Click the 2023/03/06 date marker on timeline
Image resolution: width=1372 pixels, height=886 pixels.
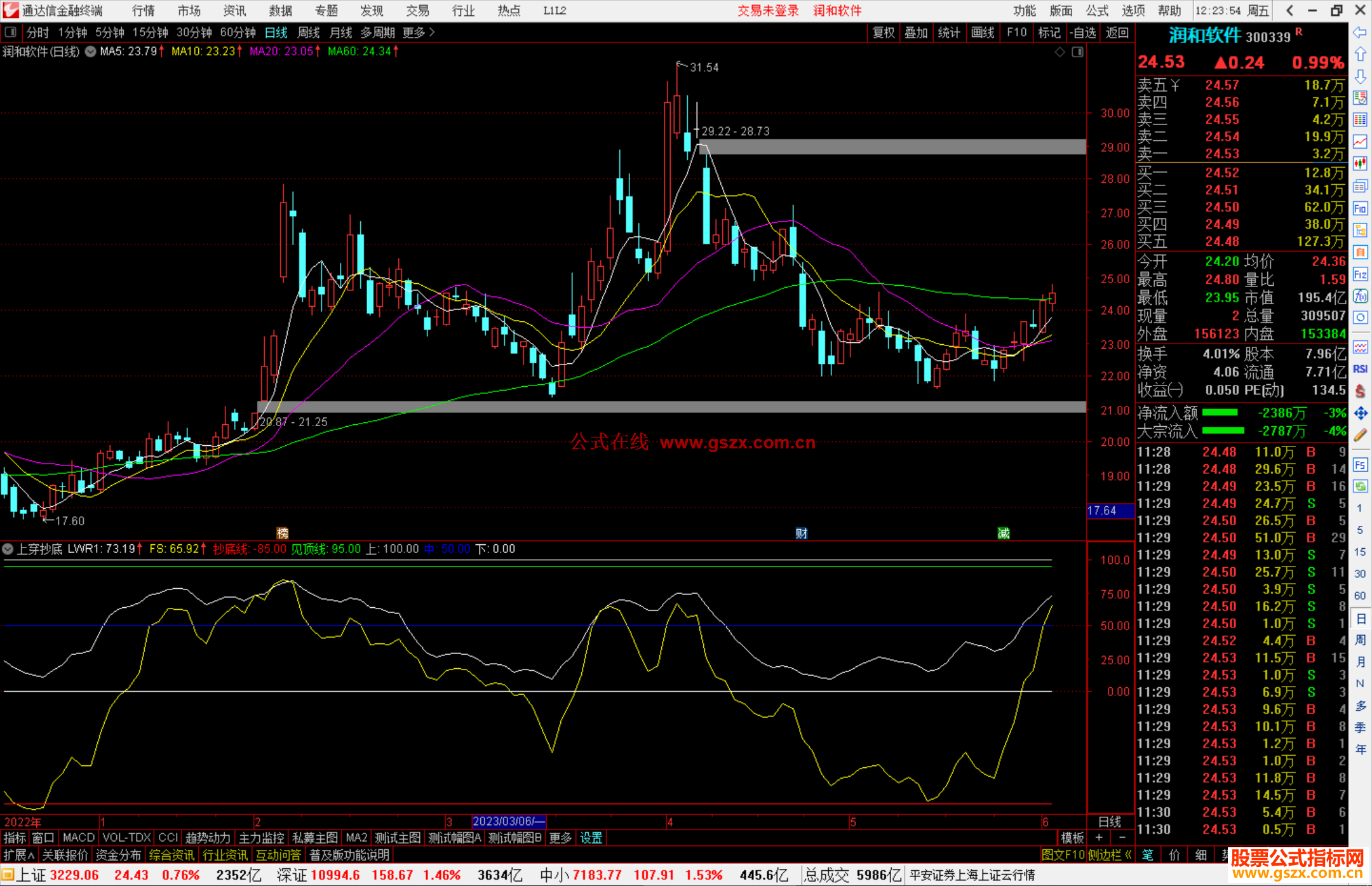pos(508,821)
